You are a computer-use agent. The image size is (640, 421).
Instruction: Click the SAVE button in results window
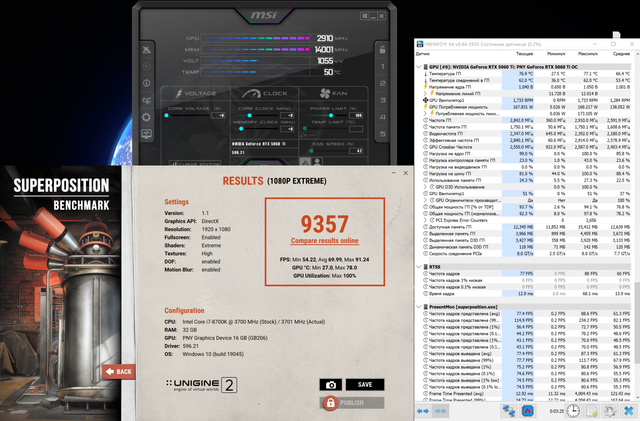365,385
